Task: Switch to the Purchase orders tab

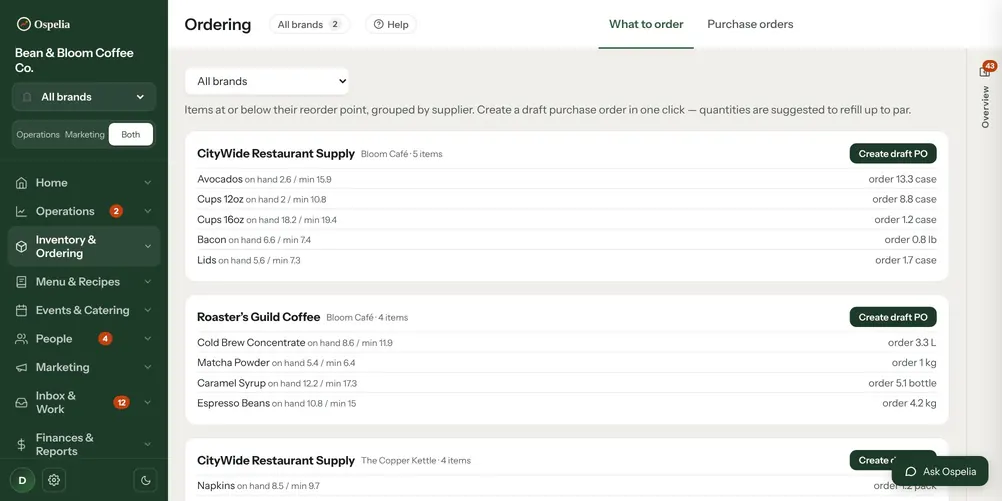Action: (x=750, y=24)
